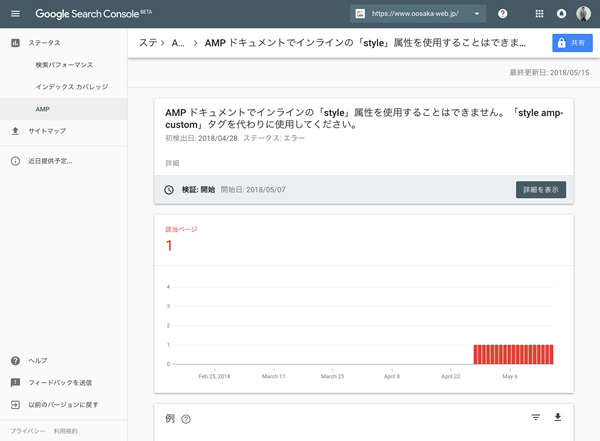Open the hamburger navigation menu
This screenshot has height=441, width=600.
click(15, 14)
